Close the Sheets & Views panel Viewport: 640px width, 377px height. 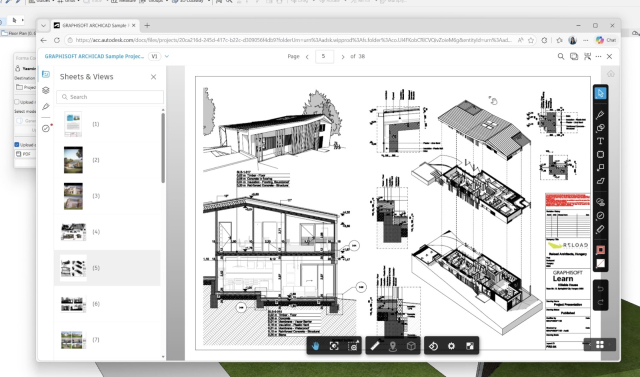[x=153, y=77]
